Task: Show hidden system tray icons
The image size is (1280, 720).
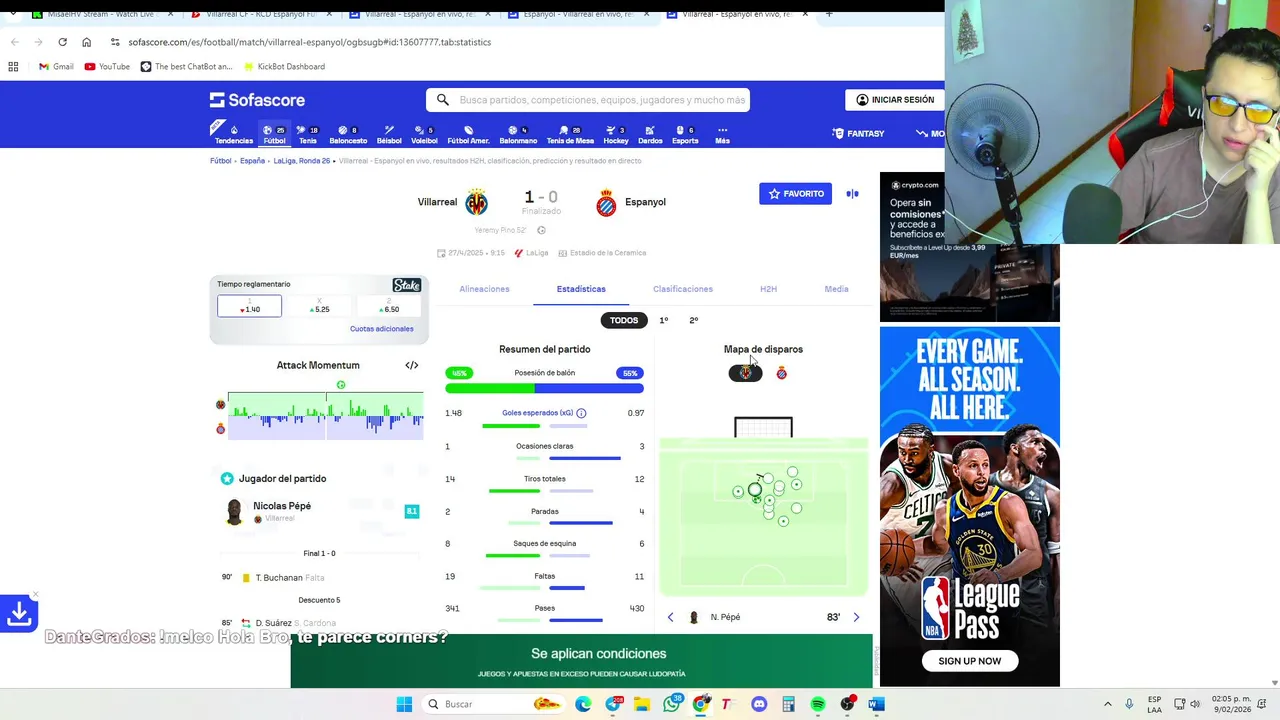Action: pos(1107,704)
